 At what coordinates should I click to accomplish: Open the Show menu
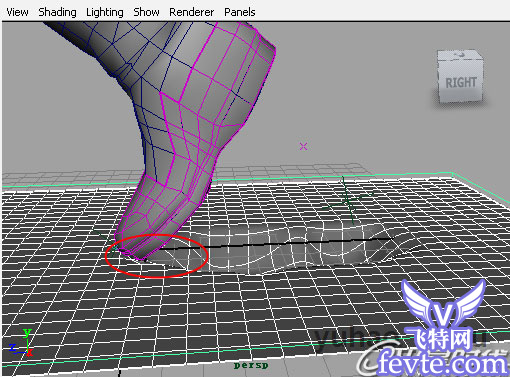146,12
